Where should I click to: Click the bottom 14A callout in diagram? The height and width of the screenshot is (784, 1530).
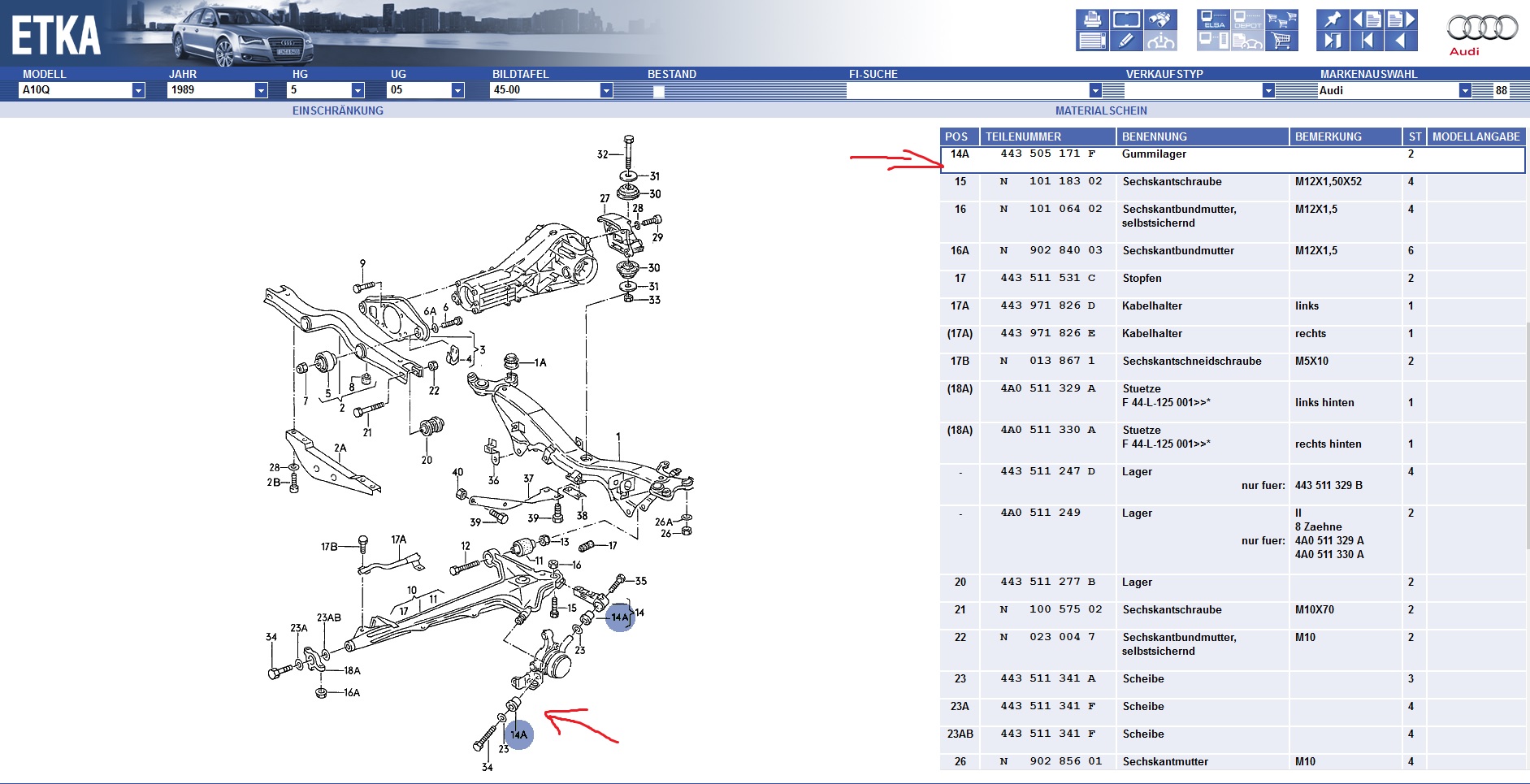click(x=519, y=734)
